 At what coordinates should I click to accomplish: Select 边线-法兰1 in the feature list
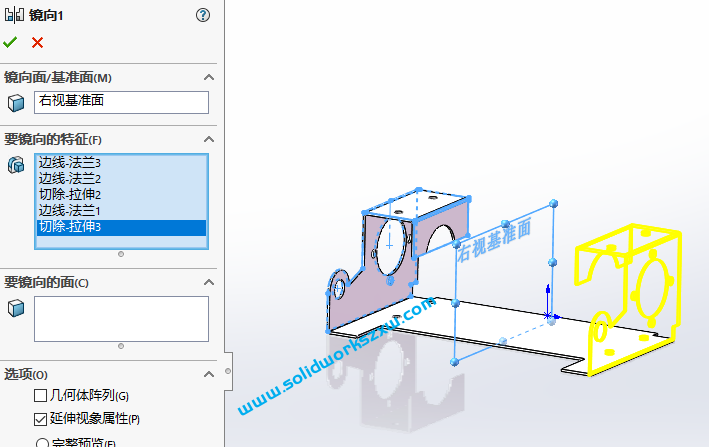121,211
